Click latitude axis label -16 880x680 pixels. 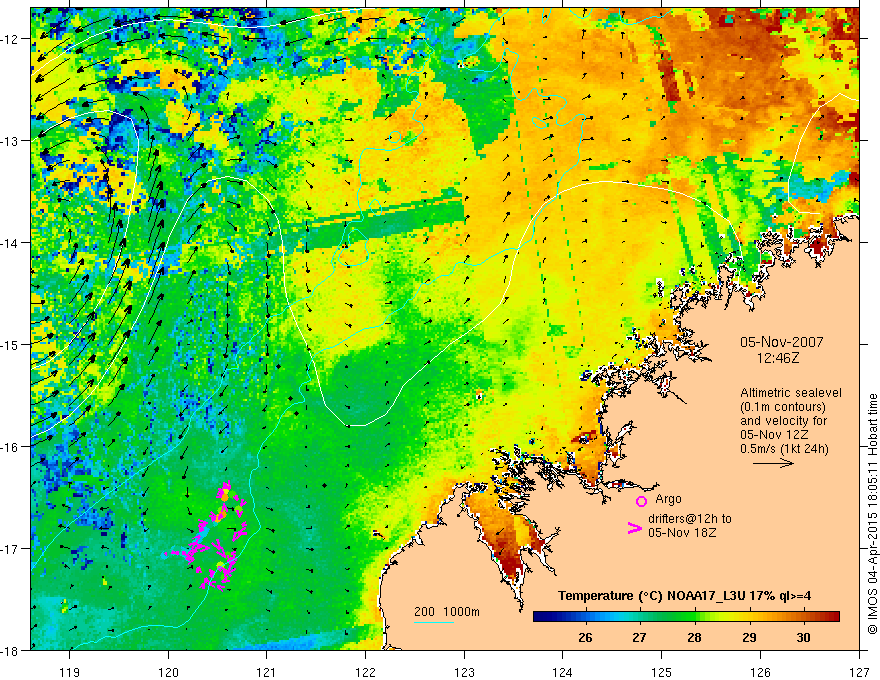click(x=11, y=447)
